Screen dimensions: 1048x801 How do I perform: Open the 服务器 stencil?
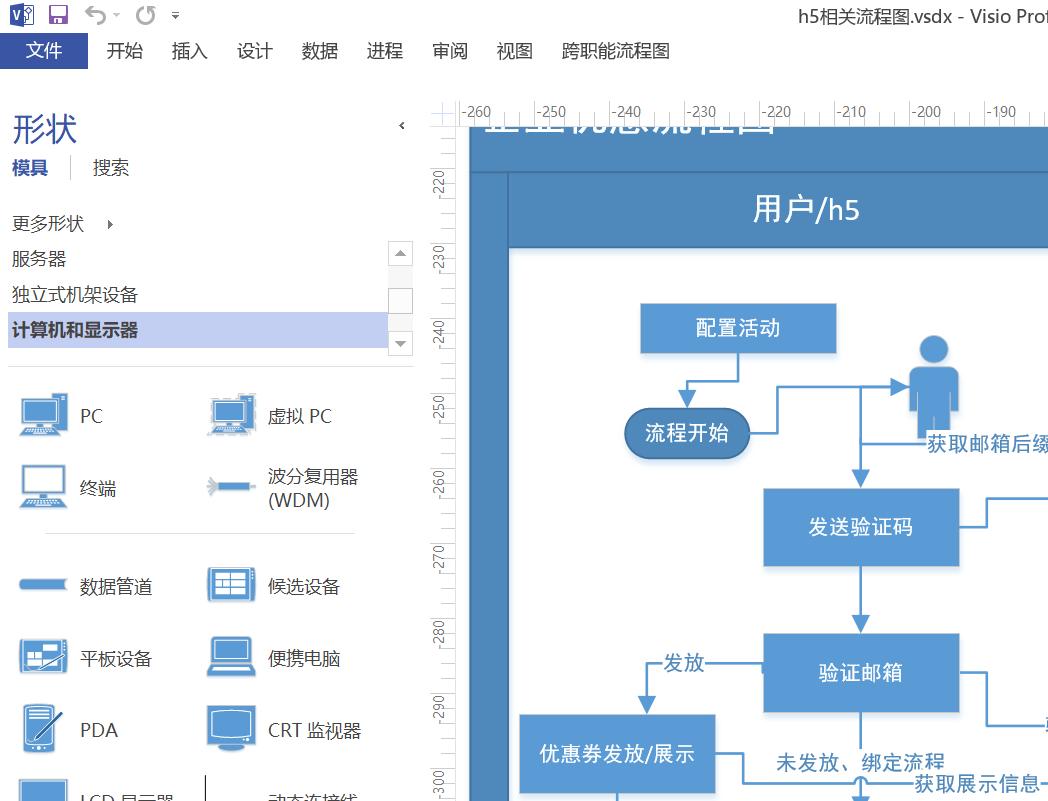[38, 259]
